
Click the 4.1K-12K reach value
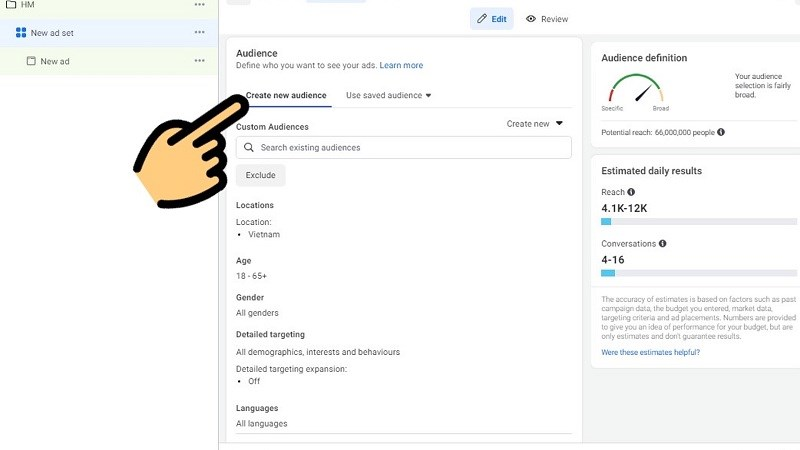coord(624,208)
